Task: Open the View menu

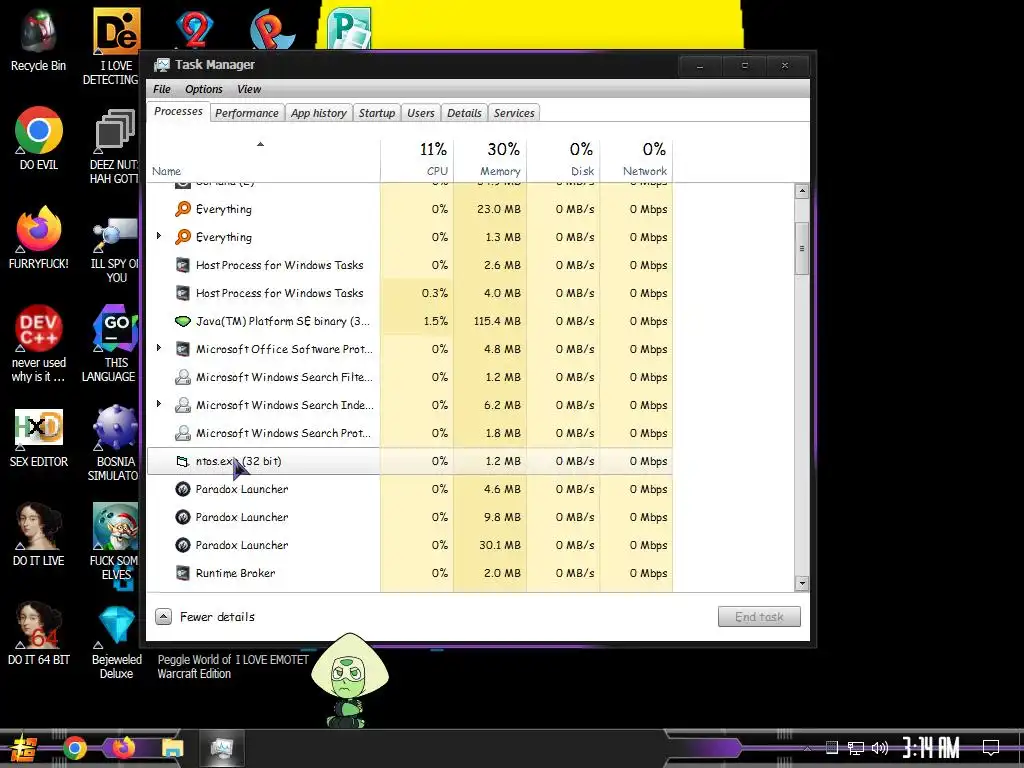Action: (249, 89)
